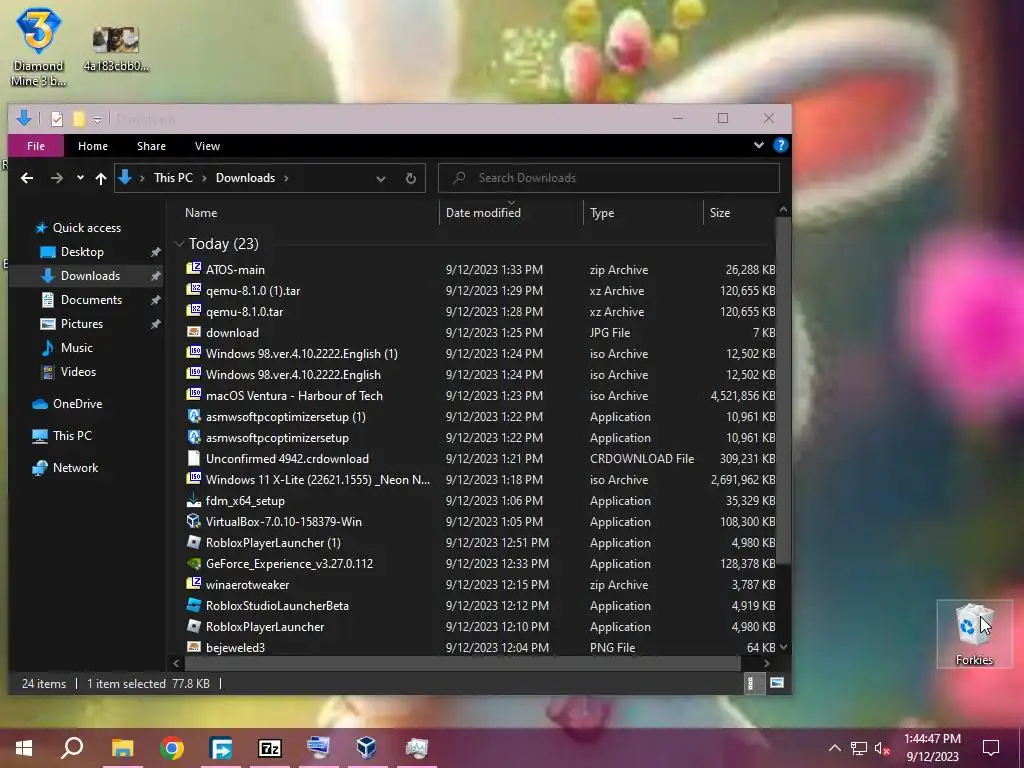Click the pin icon next to Desktop
Image resolution: width=1024 pixels, height=768 pixels.
tap(155, 252)
